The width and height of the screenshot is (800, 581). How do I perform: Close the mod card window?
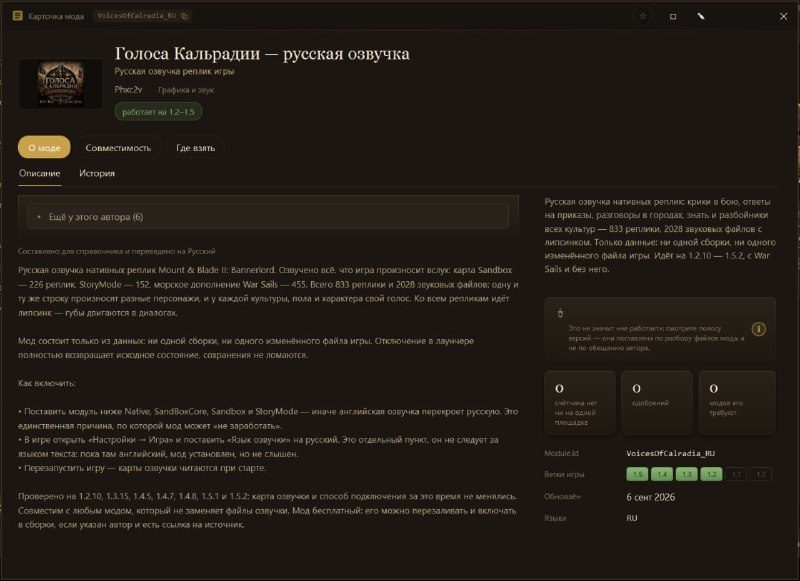tap(784, 16)
